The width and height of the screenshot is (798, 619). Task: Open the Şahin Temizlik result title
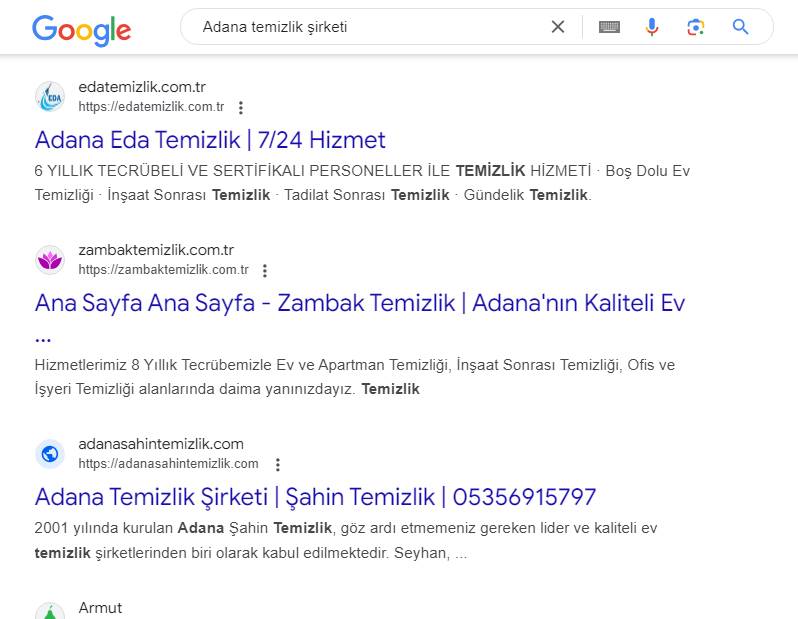315,497
